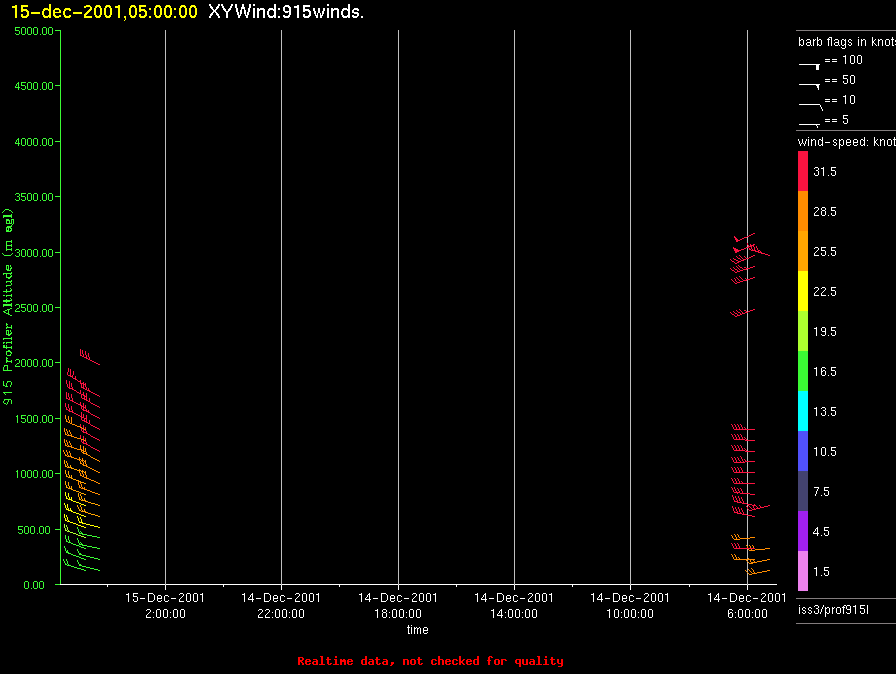Click the 4500.00 altitude axis label
The image size is (896, 674).
34,86
